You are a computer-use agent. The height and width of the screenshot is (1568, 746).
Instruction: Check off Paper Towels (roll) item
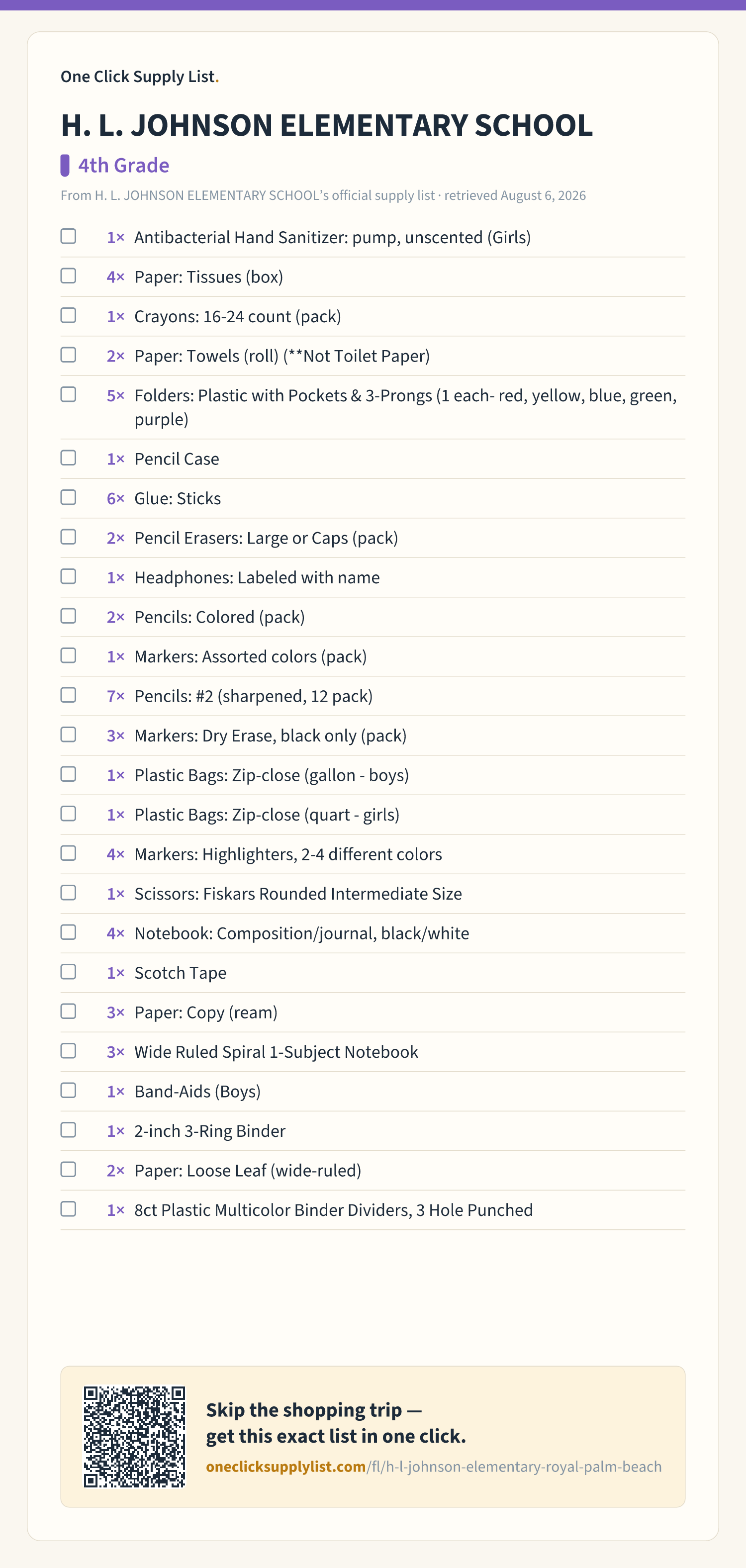coord(68,355)
